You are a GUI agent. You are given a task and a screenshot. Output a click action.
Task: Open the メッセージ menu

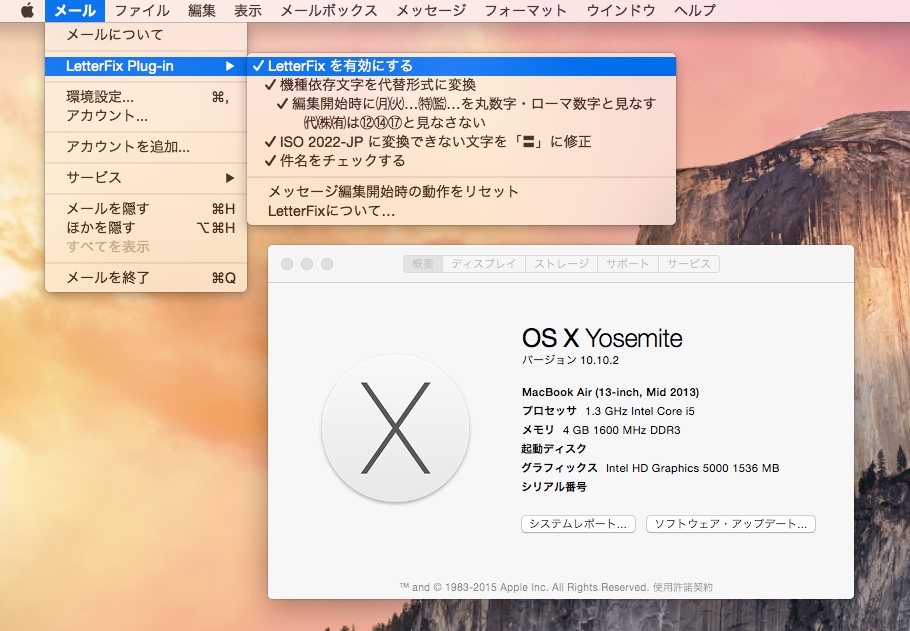(431, 10)
